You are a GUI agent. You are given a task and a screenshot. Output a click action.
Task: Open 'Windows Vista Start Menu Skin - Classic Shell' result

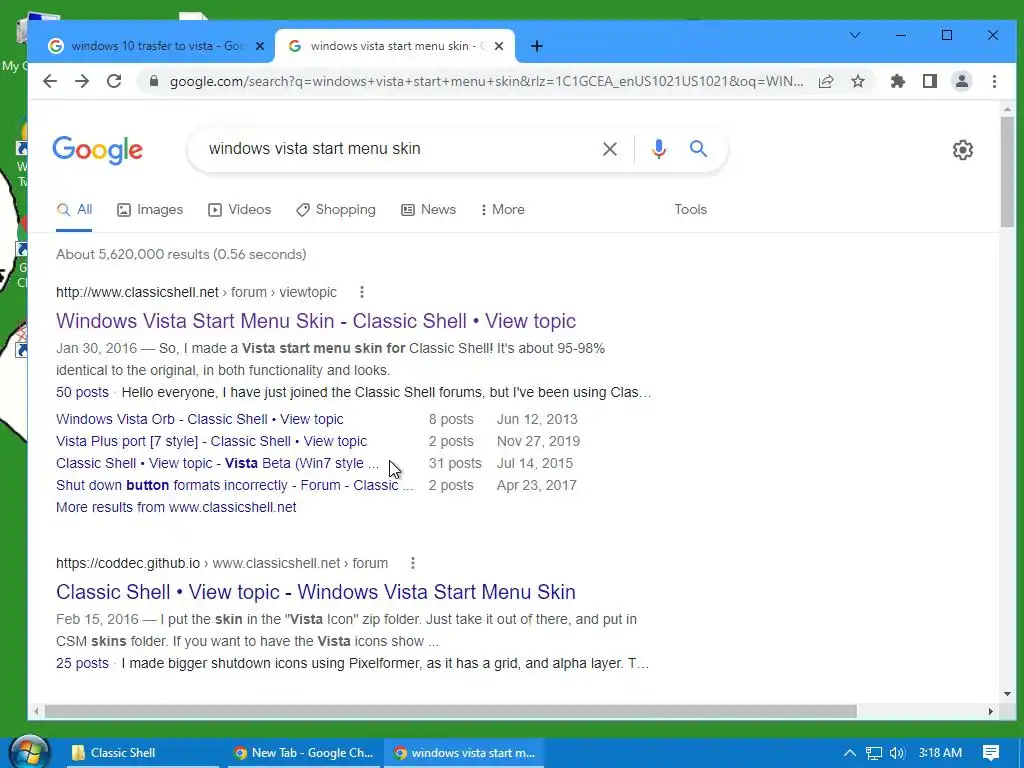coord(316,321)
